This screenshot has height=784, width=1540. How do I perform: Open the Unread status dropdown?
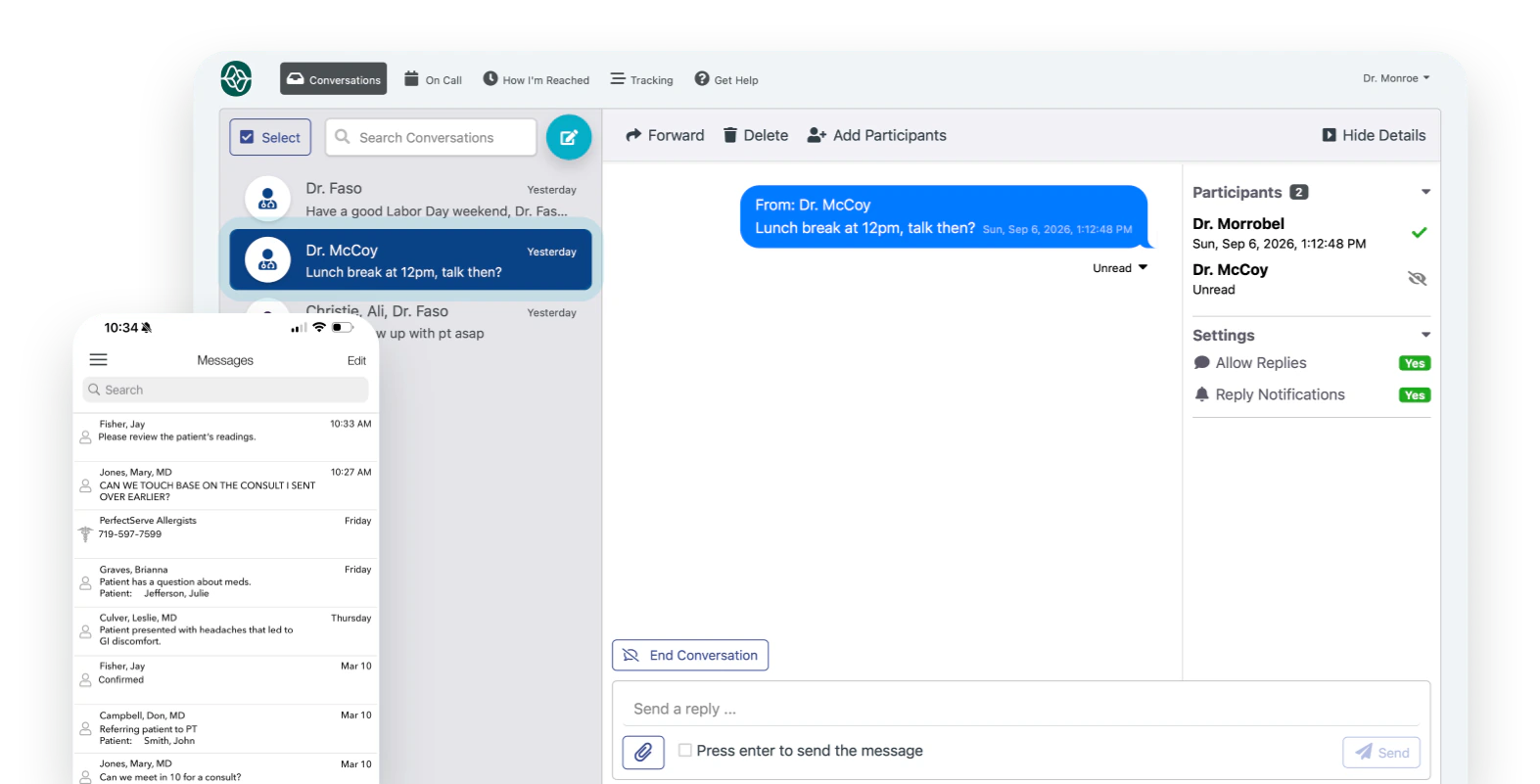[1120, 268]
